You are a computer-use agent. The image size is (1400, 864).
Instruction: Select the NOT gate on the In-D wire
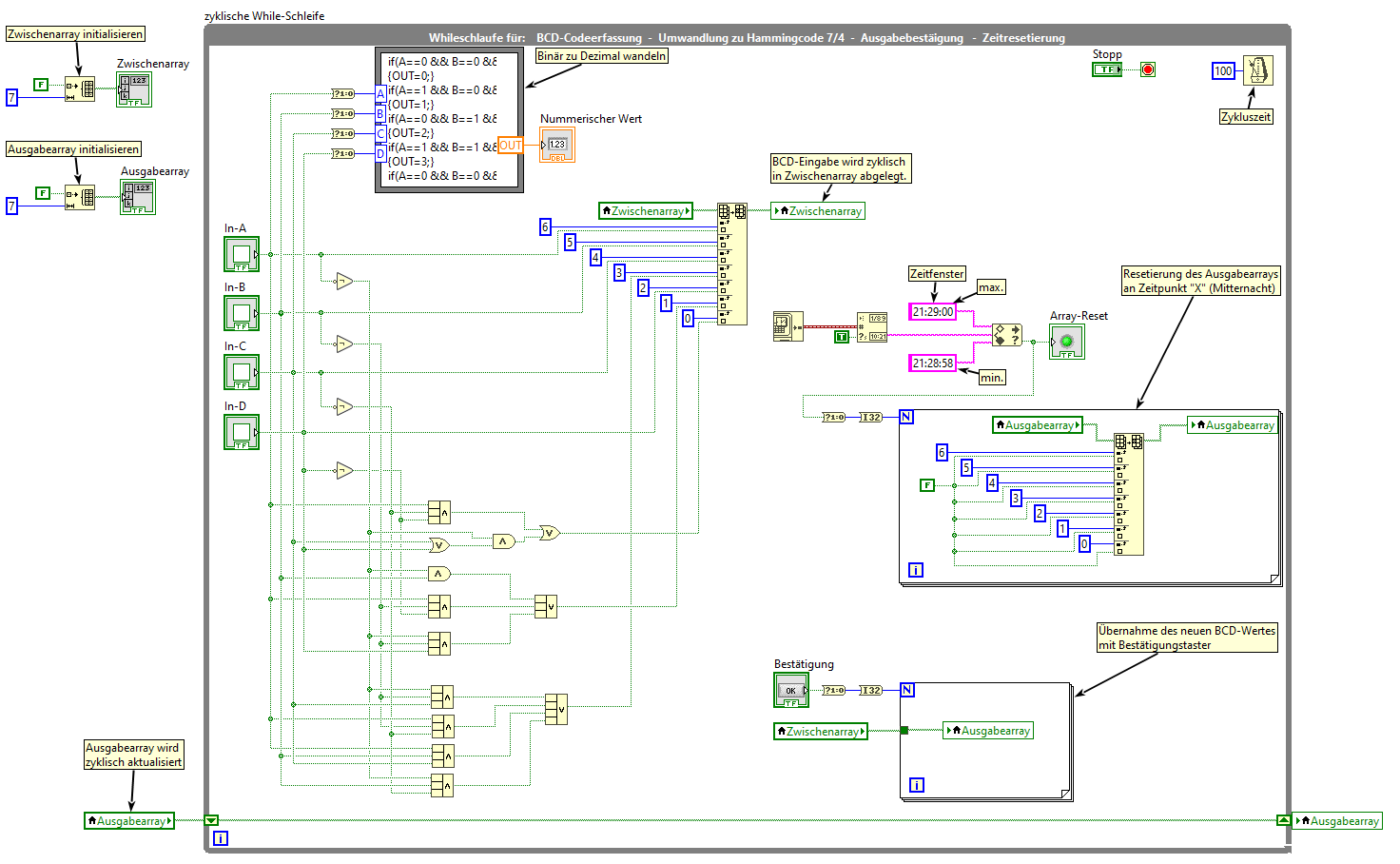point(344,470)
